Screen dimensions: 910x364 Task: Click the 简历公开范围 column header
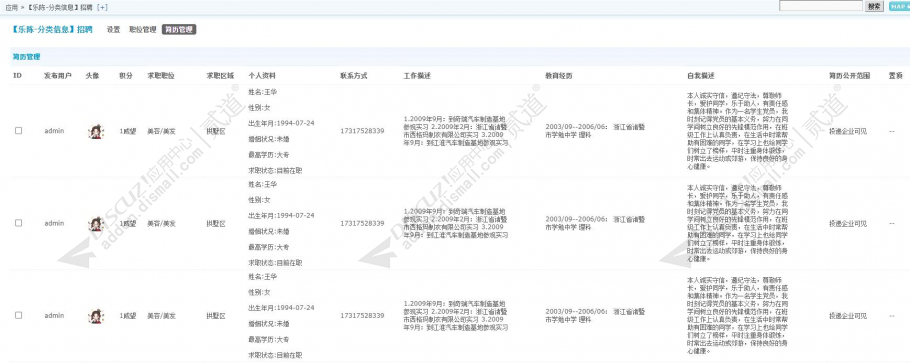click(x=850, y=76)
